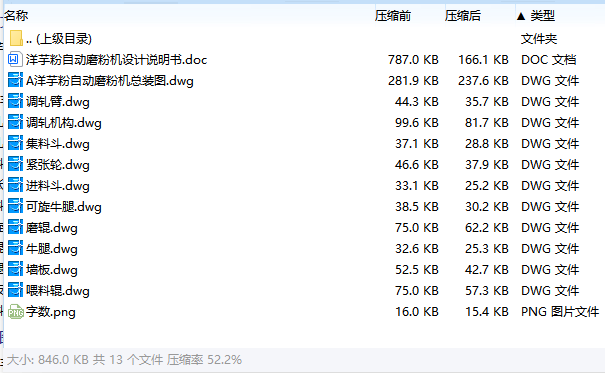Viewport: 605px width, 373px height.
Task: Click the 25.2 KB compressed size
Action: pyautogui.click(x=487, y=186)
